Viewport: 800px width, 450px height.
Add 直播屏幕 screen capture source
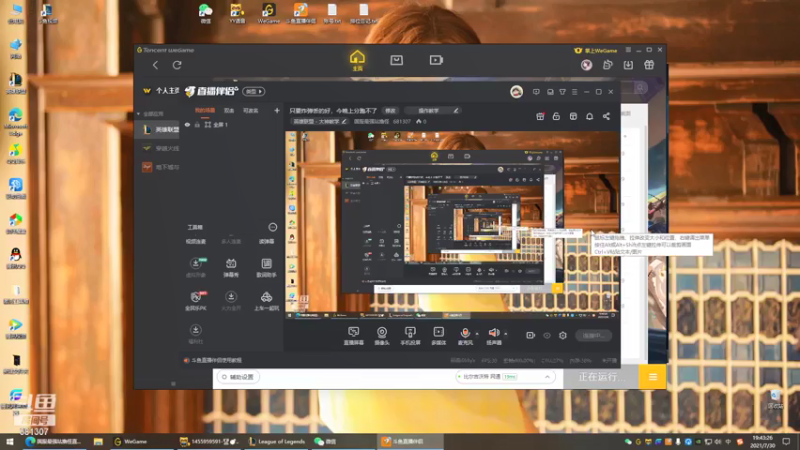point(354,336)
